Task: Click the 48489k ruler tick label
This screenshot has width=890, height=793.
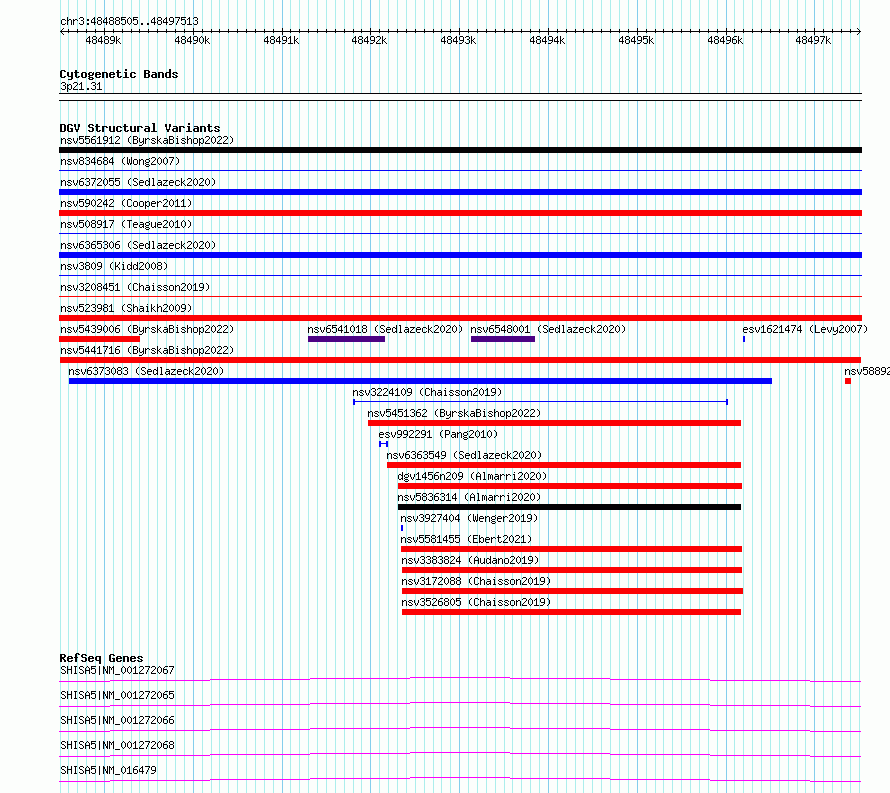Action: click(x=103, y=40)
